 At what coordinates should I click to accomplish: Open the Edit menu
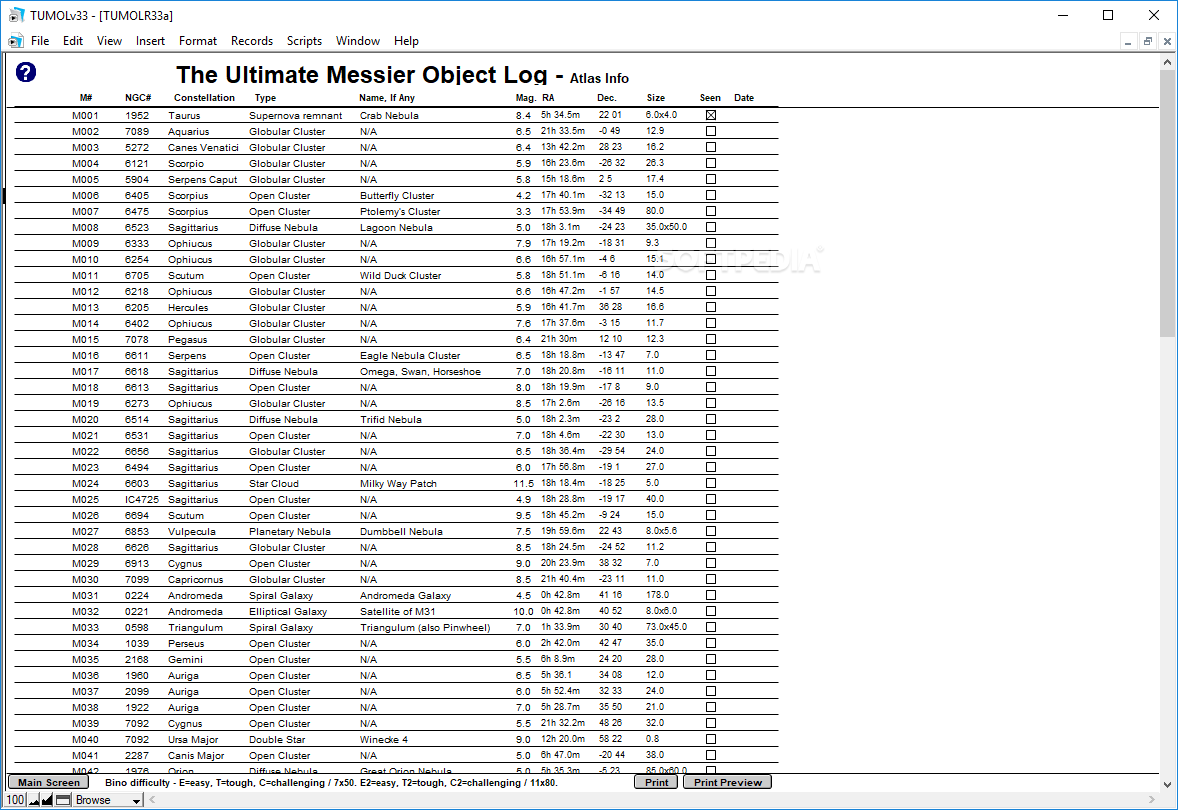coord(73,41)
